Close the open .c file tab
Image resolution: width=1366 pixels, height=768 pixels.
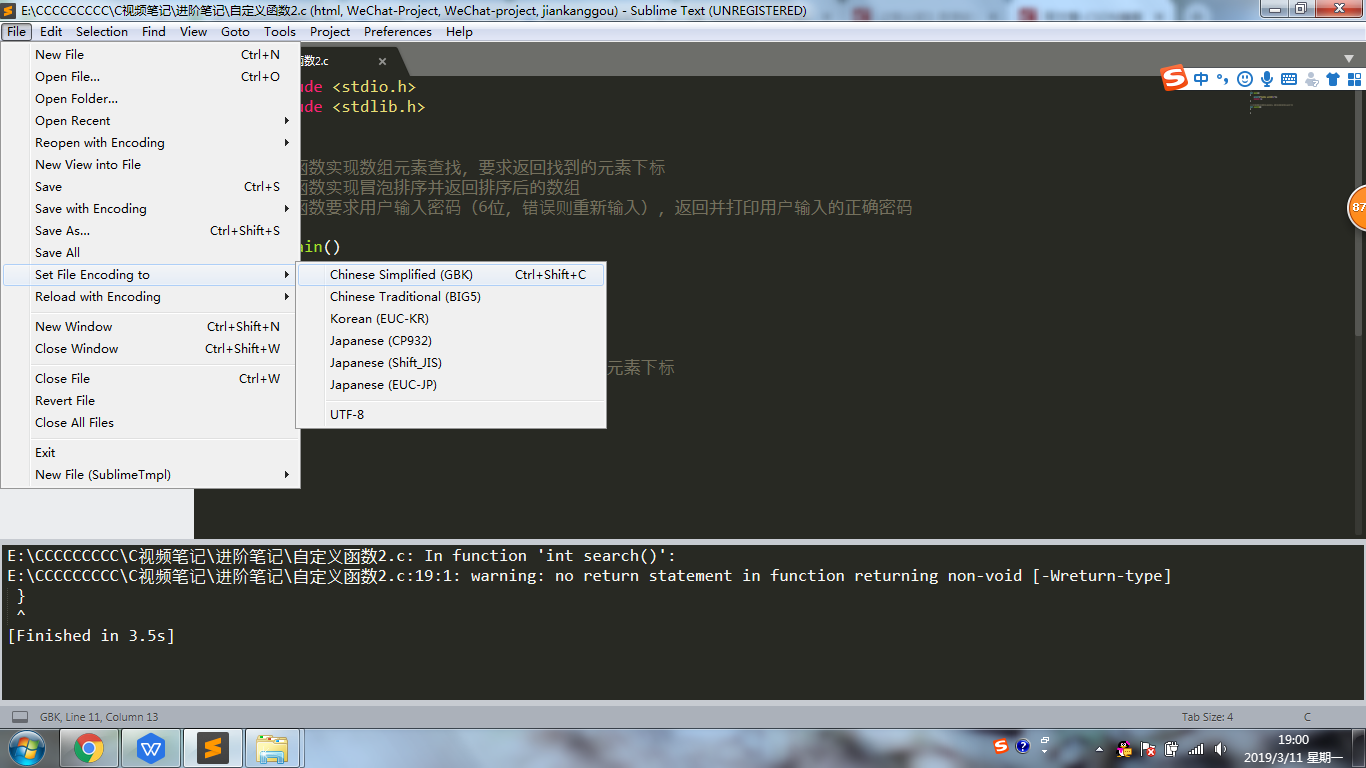382,61
